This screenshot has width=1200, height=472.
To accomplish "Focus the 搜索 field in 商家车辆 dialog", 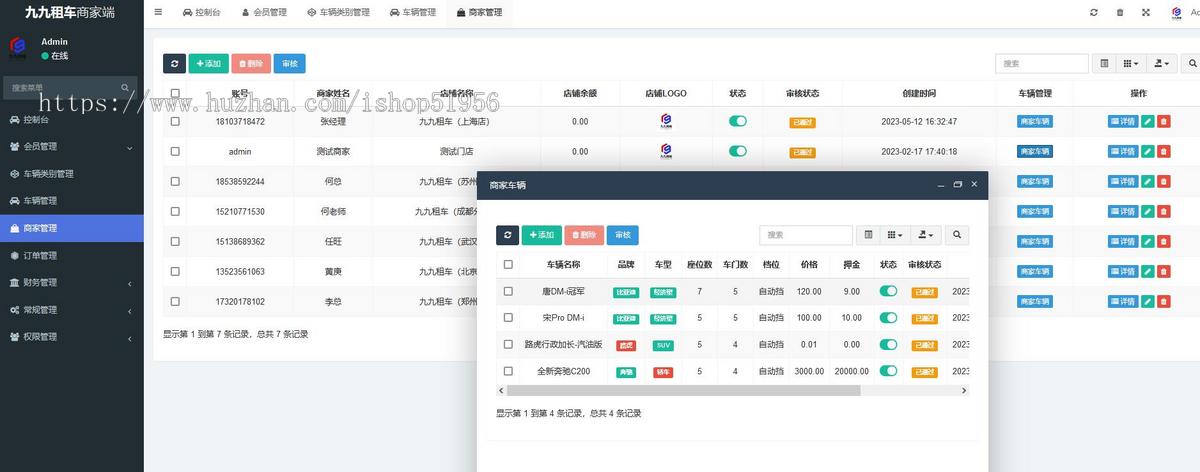I will [x=806, y=235].
